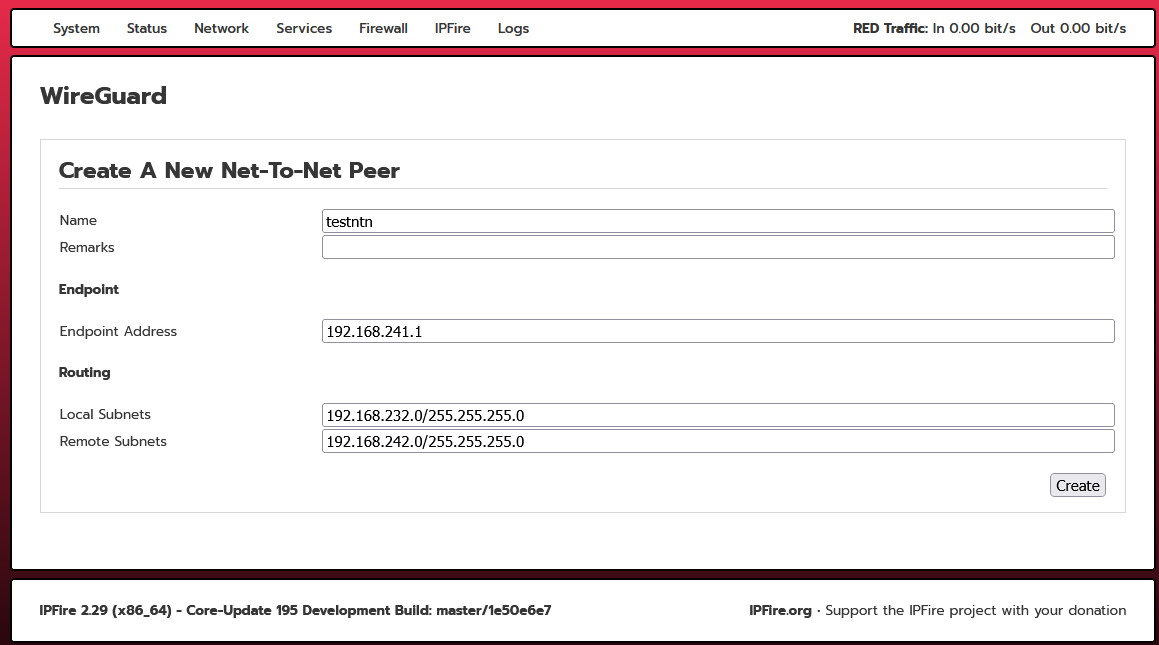Click the RED Traffic indicator text
Screen dimensions: 1159x645
(890, 28)
